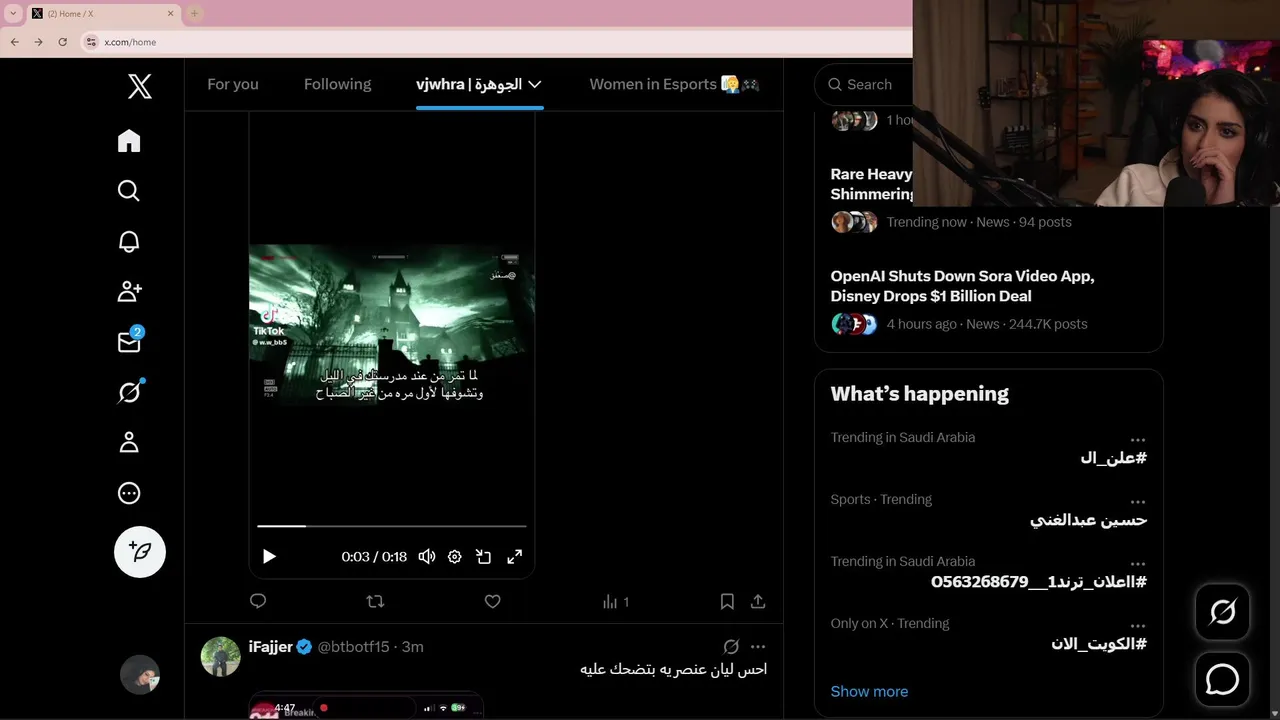Open options for حسين عبدالغني trend

[x=1138, y=502]
